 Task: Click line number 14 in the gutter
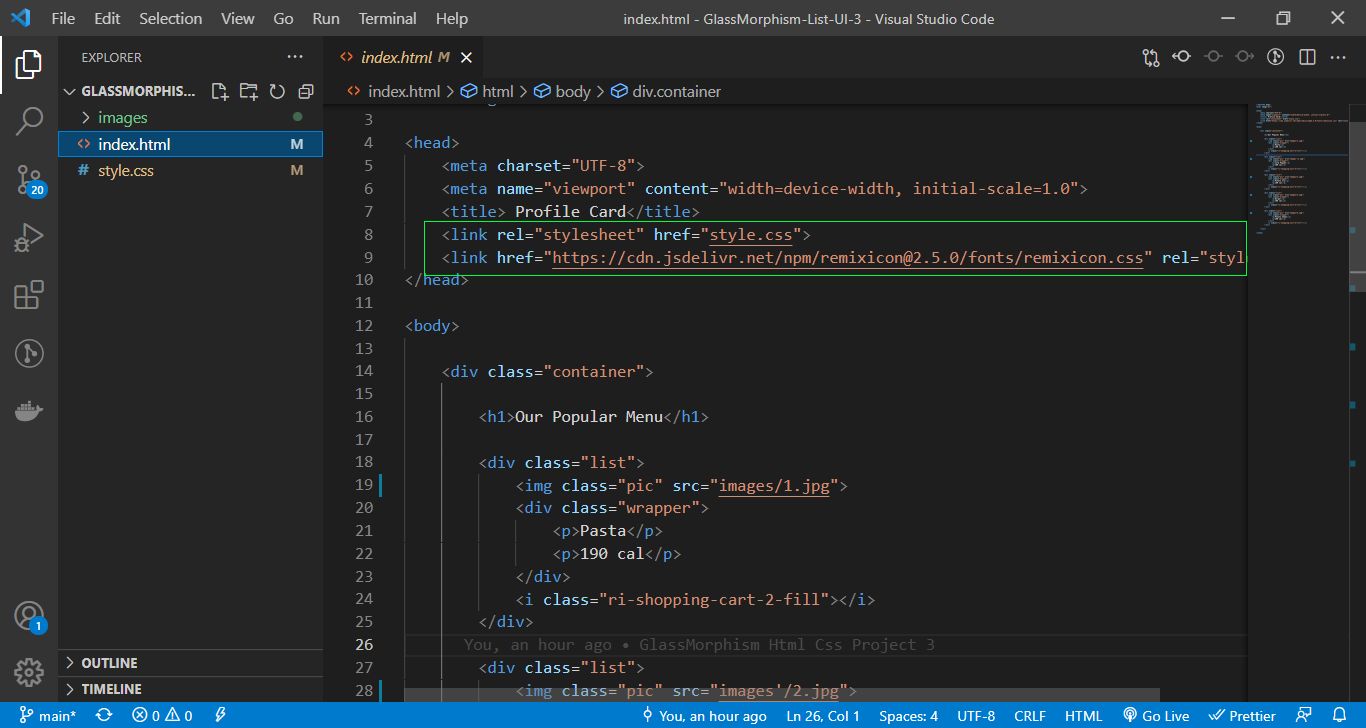[x=363, y=372]
